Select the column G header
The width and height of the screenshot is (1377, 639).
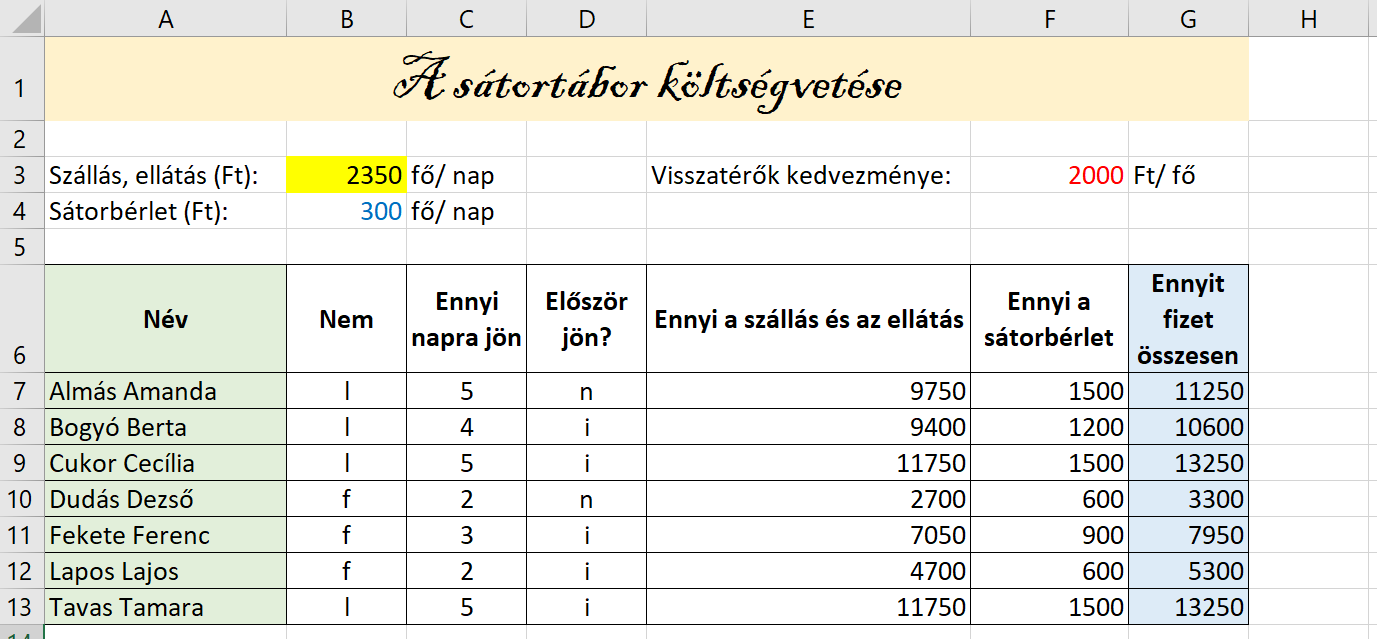pyautogui.click(x=1188, y=18)
